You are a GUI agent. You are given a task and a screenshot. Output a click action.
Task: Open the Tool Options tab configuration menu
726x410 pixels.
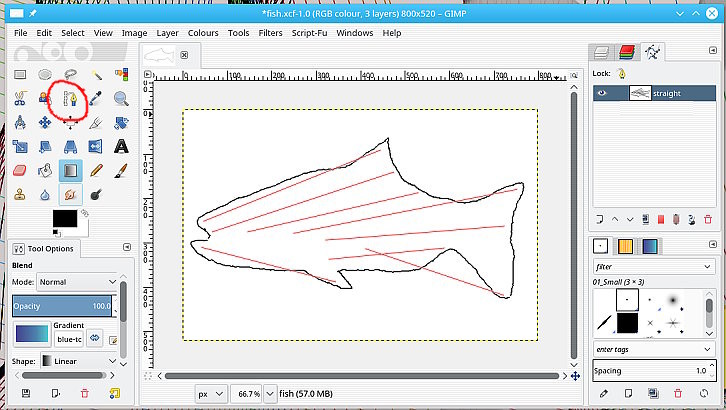(127, 247)
